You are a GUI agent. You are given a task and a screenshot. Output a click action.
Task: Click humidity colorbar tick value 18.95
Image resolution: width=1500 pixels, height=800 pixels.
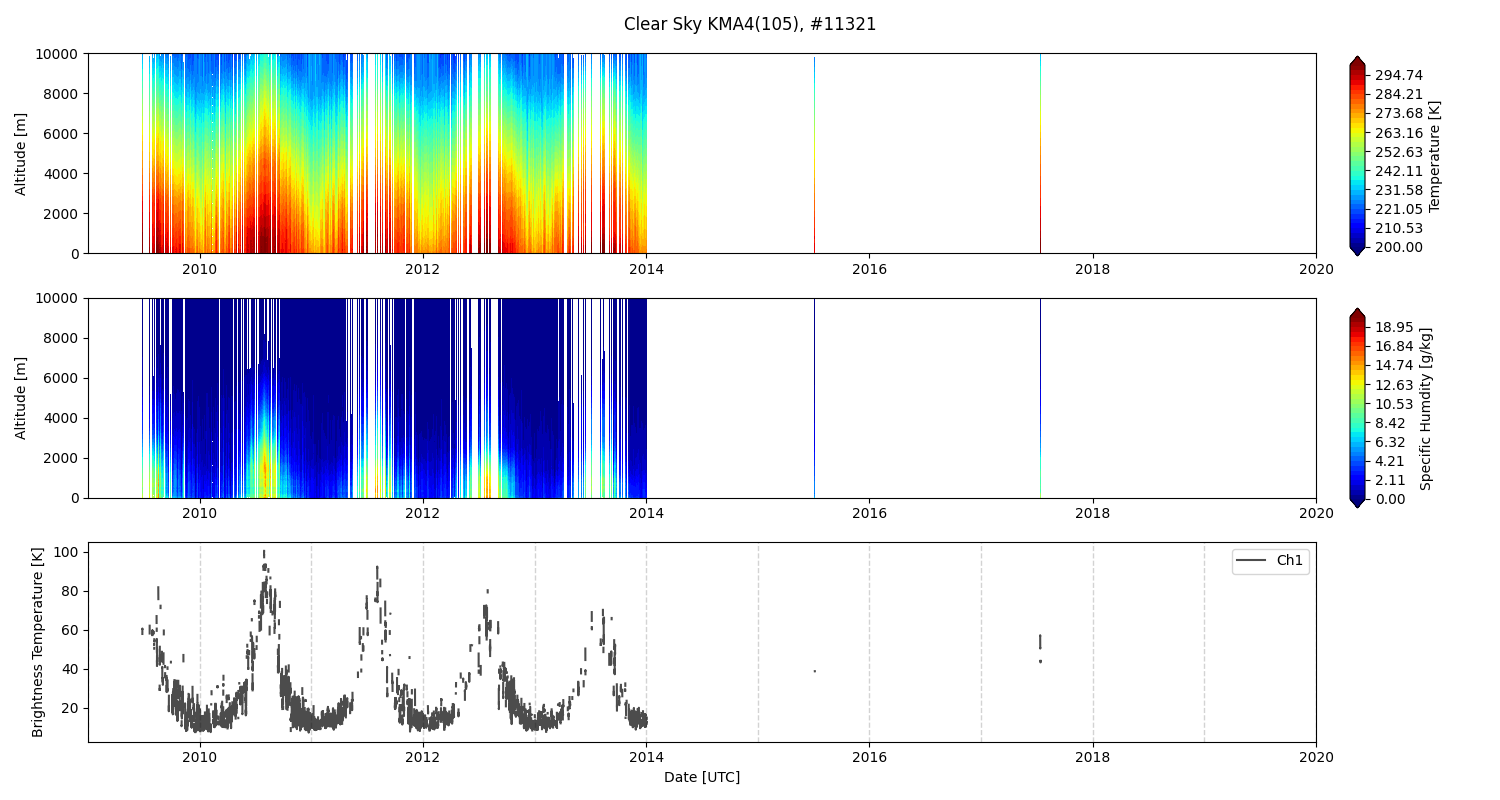coord(1394,327)
